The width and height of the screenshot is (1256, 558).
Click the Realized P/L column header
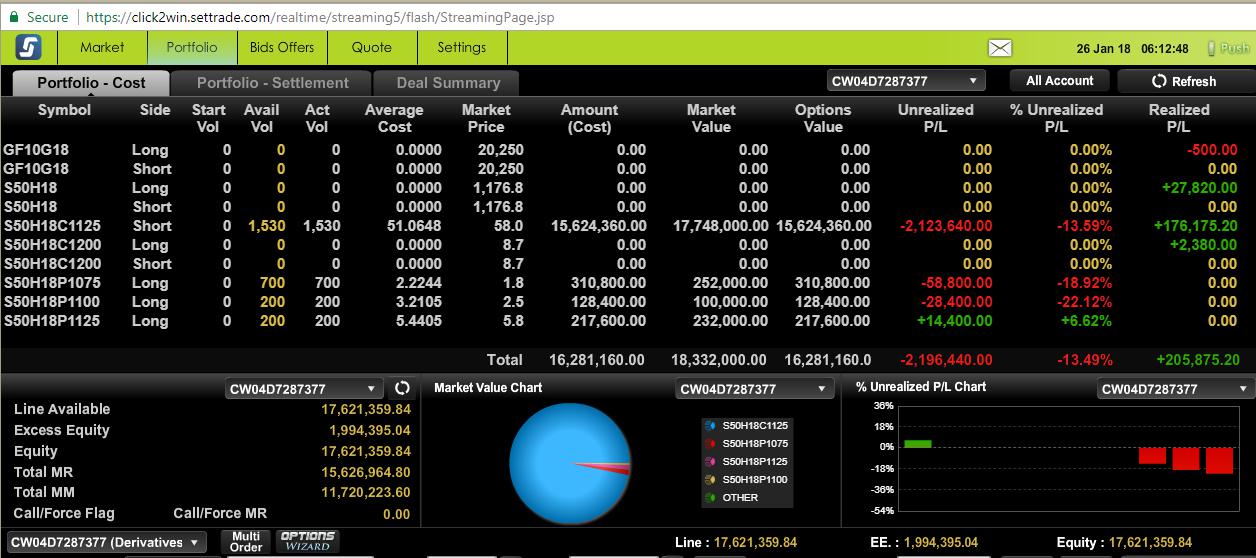[1179, 118]
